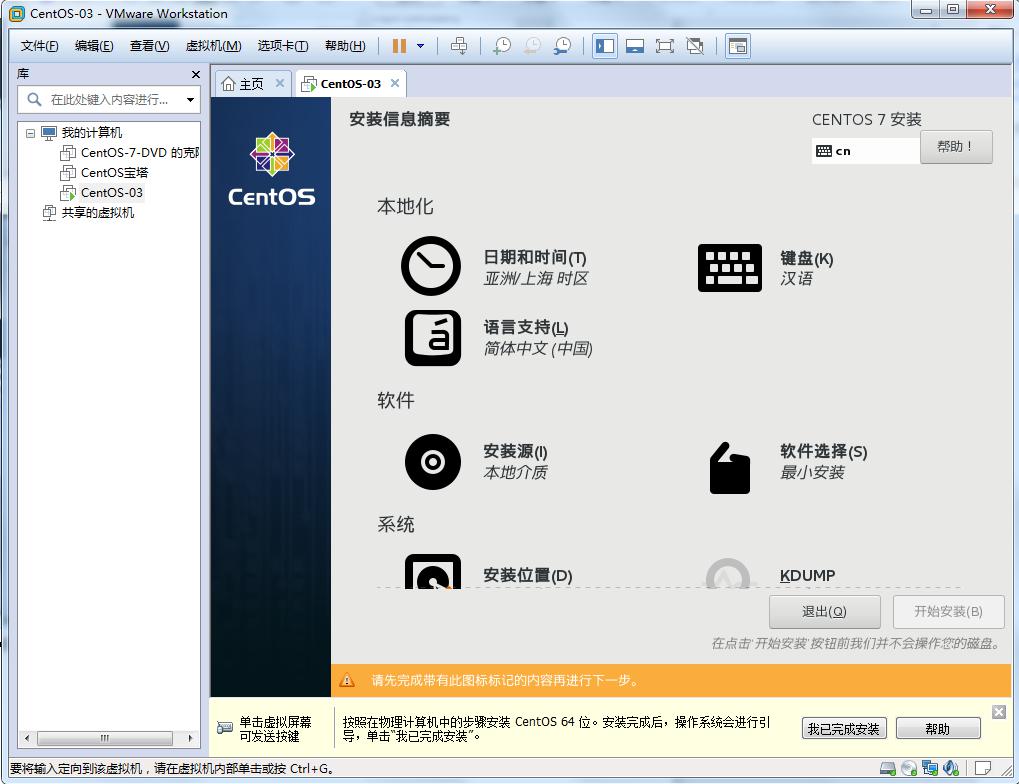
Task: Open 键盘 layout settings via keyboard icon
Action: (x=729, y=268)
